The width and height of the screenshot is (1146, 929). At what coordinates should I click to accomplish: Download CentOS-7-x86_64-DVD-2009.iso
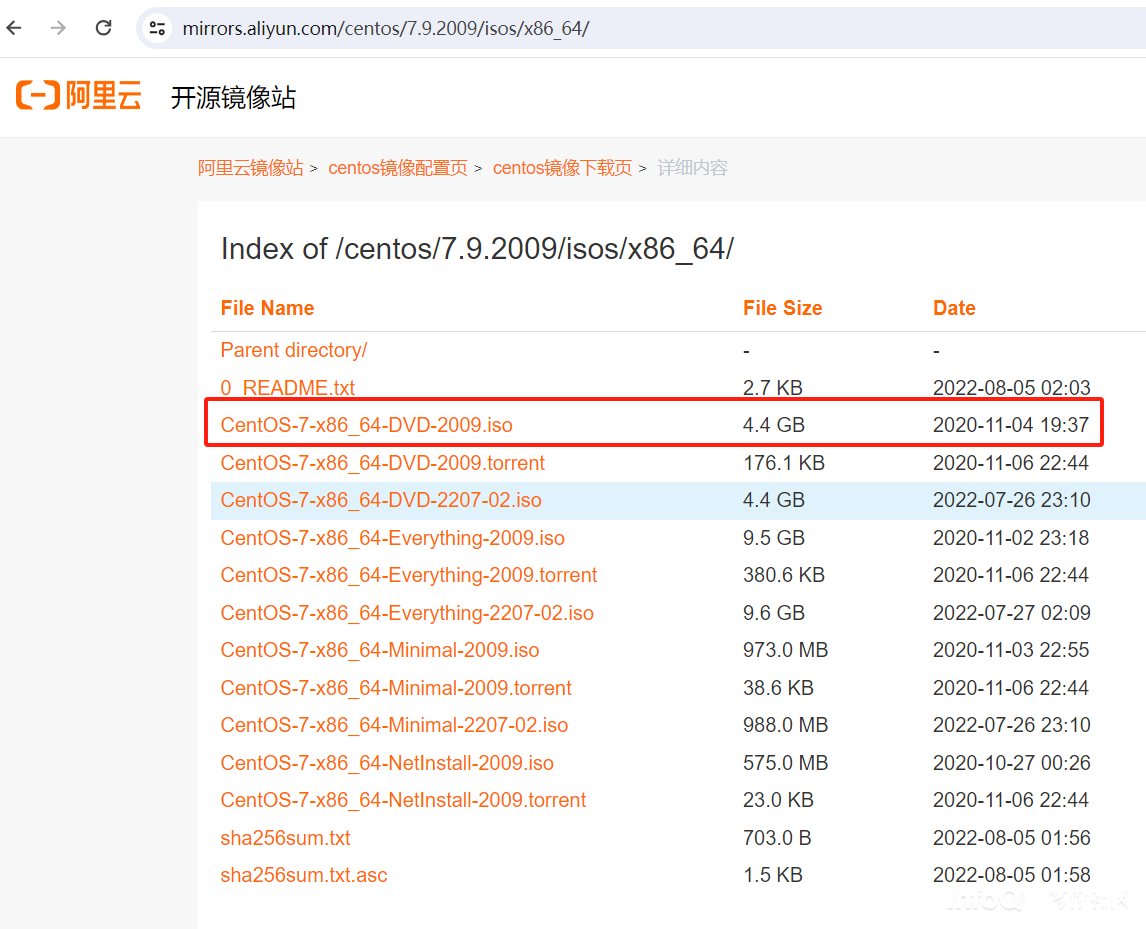pos(366,425)
